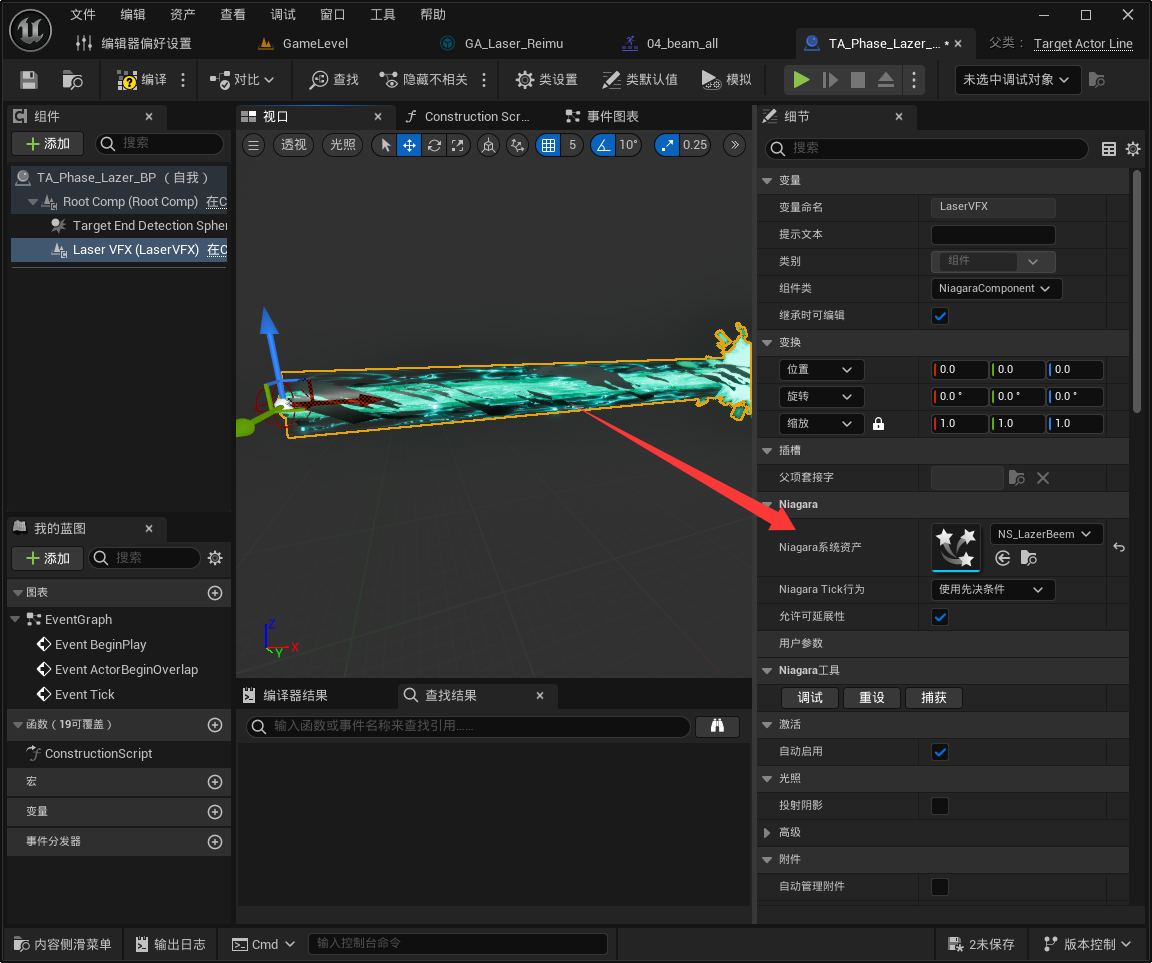Expand hidden viewport toolbar options
This screenshot has width=1152, height=963.
735,145
